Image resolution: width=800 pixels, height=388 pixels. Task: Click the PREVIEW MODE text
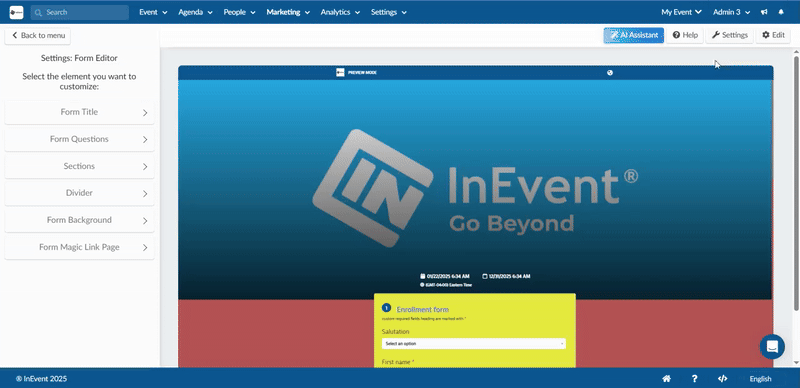(362, 72)
